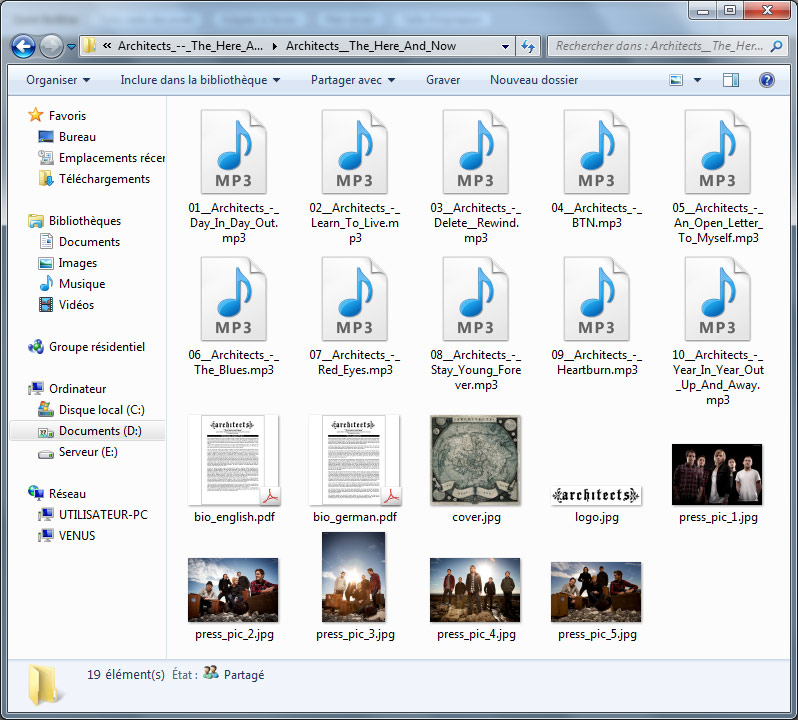Select the 10 Year_In_Year_Out MP3 file icon

click(x=718, y=299)
